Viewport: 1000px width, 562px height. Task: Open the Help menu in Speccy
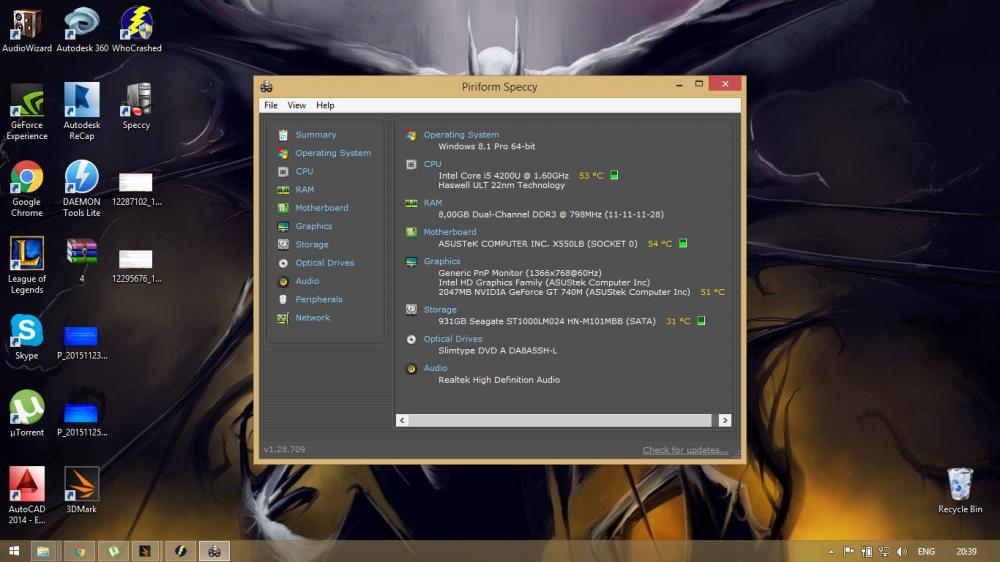tap(325, 105)
